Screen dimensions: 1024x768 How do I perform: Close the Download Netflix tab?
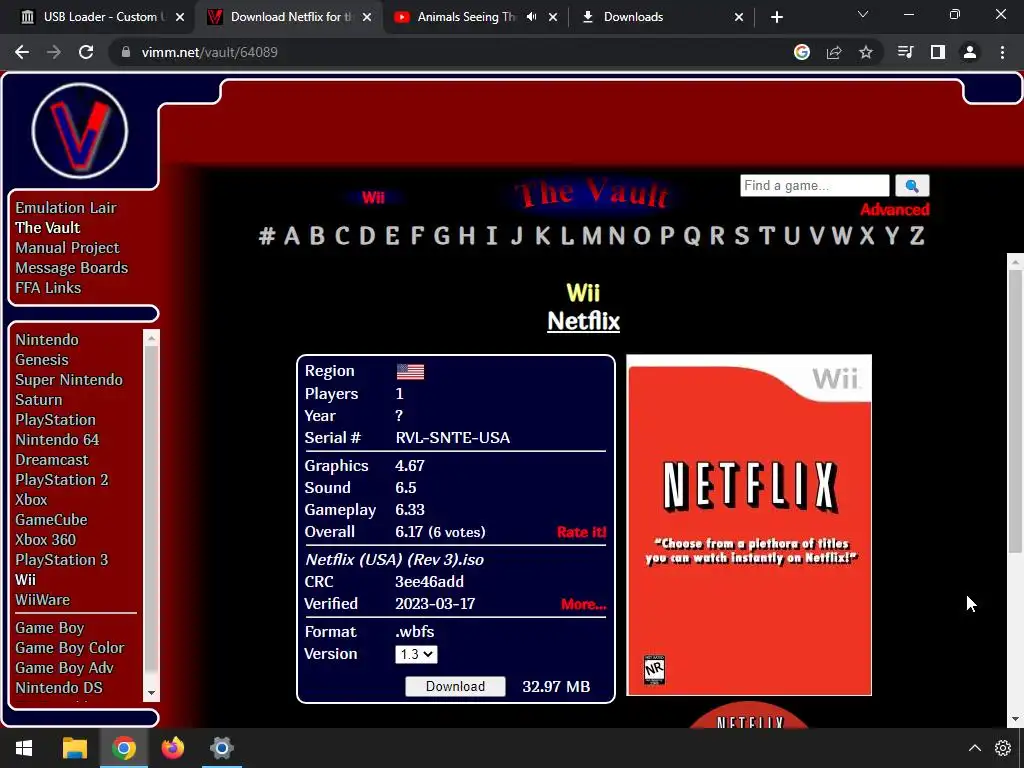[x=367, y=17]
